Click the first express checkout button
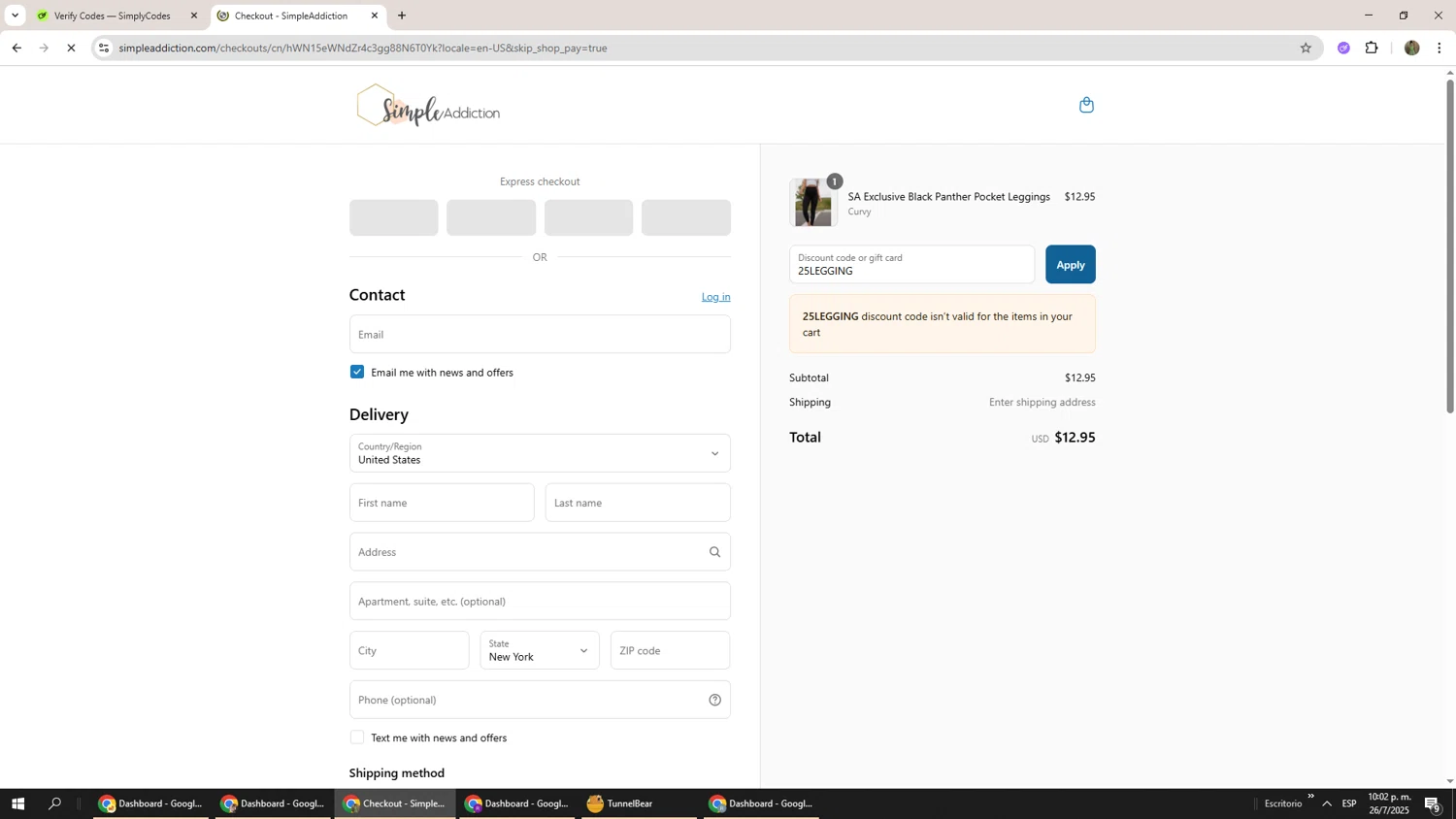 coord(394,217)
